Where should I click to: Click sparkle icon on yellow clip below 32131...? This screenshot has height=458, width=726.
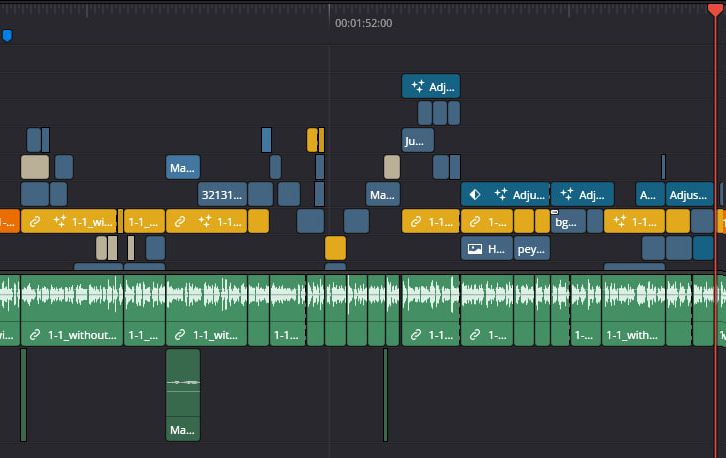click(x=205, y=221)
